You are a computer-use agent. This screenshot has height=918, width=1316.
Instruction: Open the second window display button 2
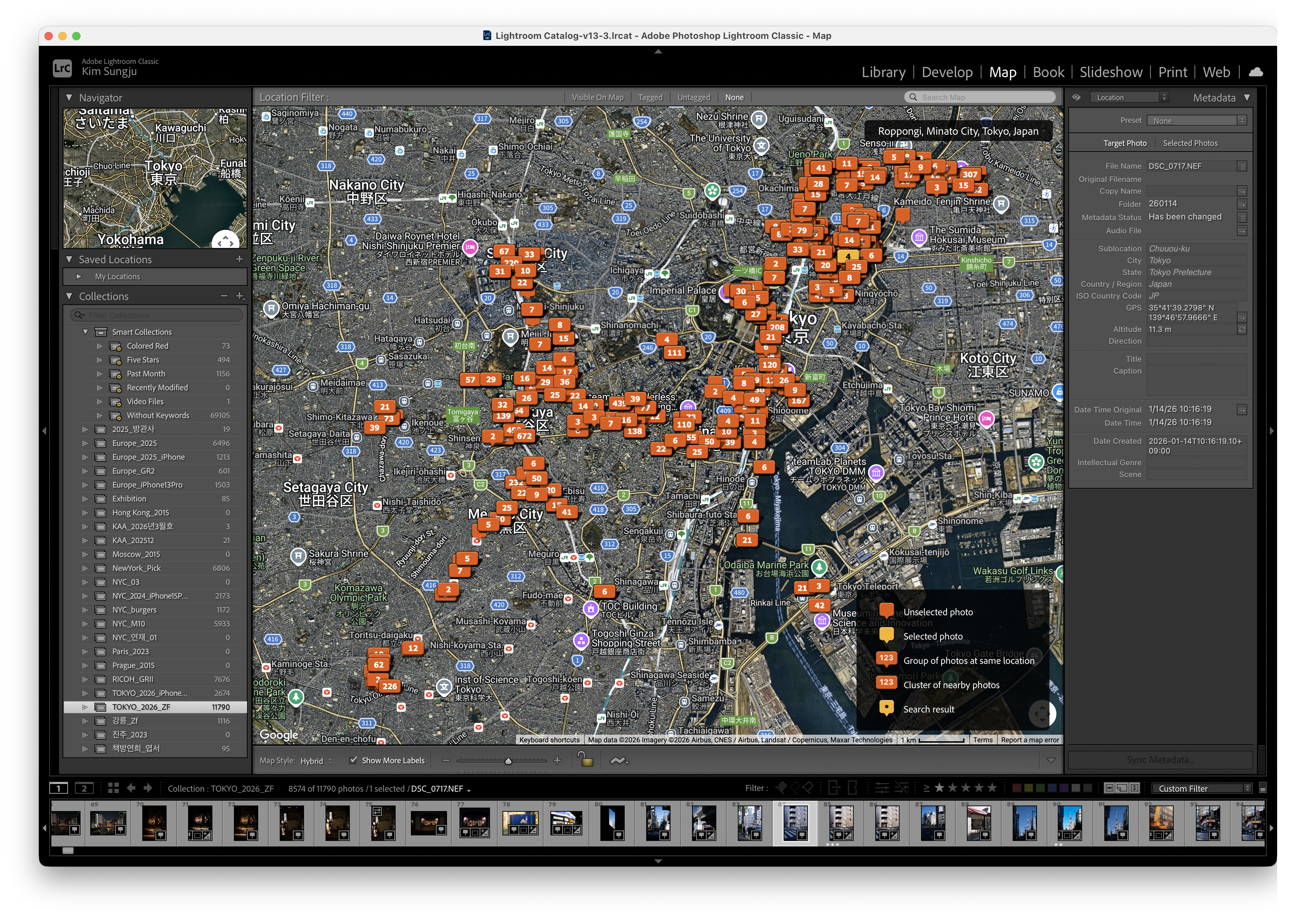(84, 788)
